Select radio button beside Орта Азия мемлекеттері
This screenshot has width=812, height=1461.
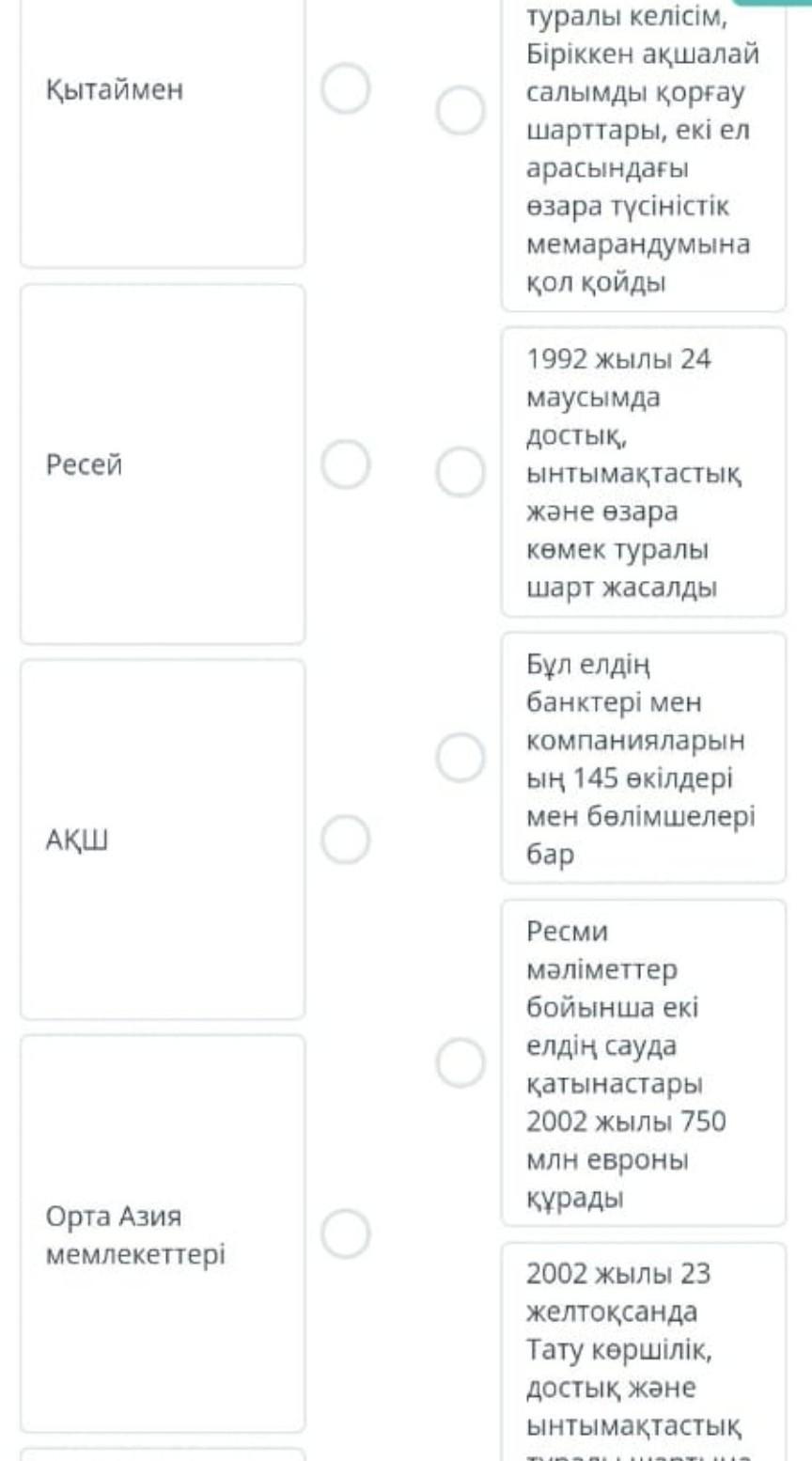(346, 1233)
